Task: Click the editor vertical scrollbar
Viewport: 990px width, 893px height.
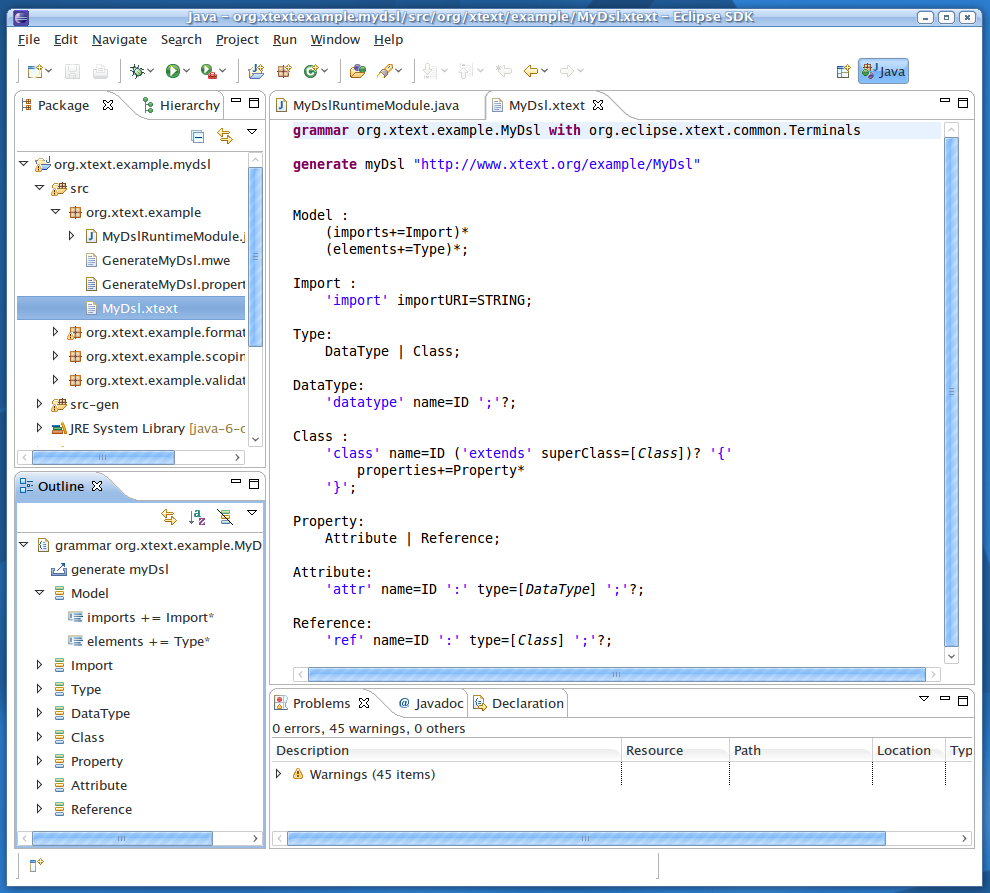Action: coord(951,392)
